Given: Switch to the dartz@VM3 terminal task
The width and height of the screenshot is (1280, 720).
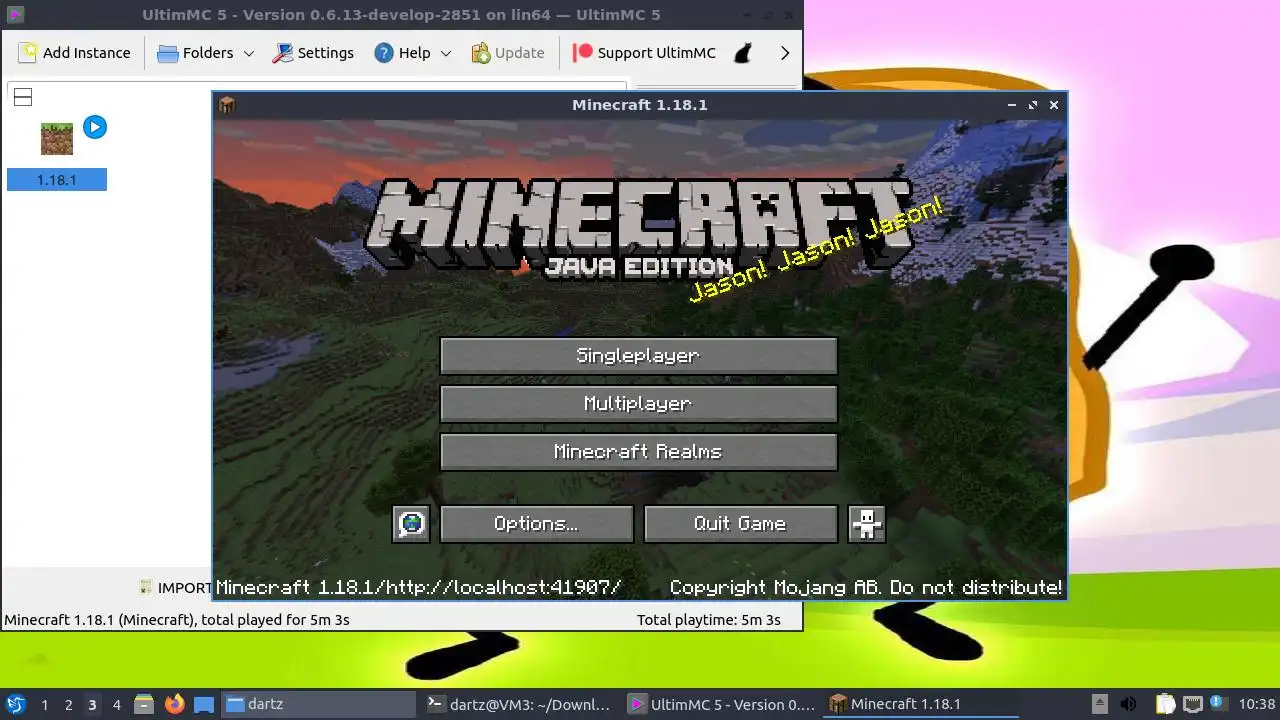Looking at the screenshot, I should 518,704.
